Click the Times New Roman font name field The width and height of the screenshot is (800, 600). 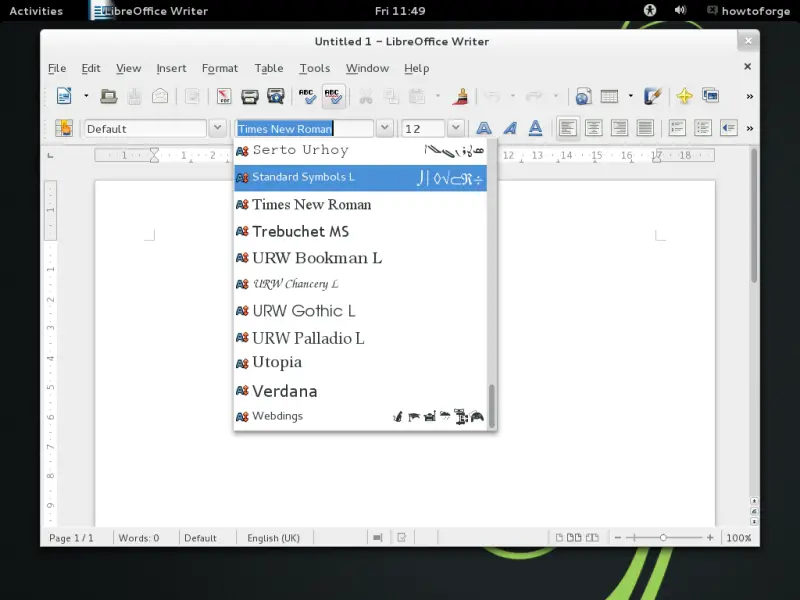304,129
